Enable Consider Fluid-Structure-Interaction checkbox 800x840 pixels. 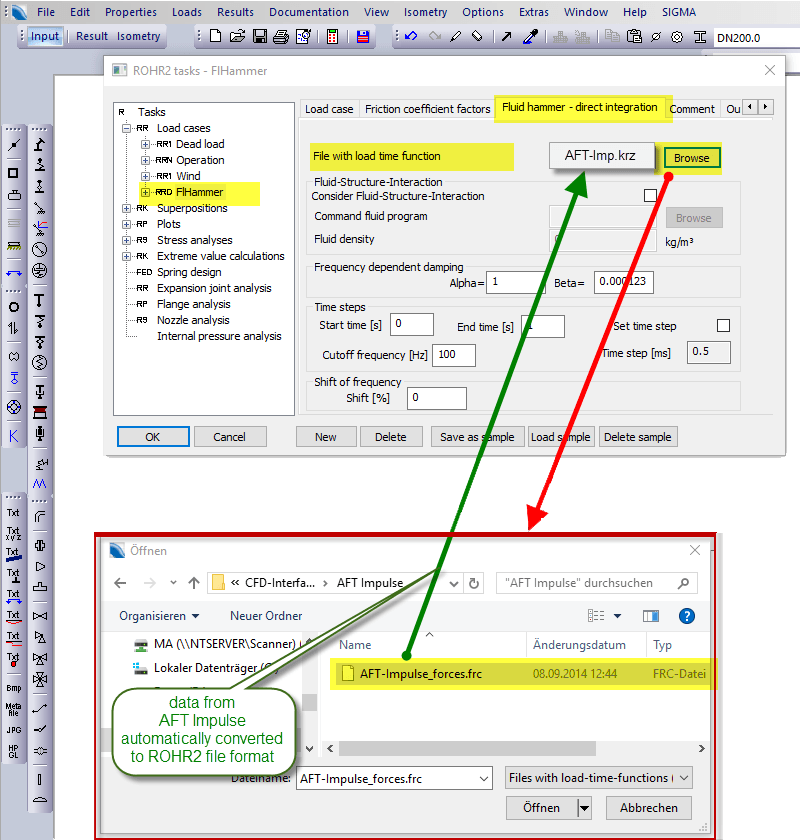pyautogui.click(x=650, y=196)
